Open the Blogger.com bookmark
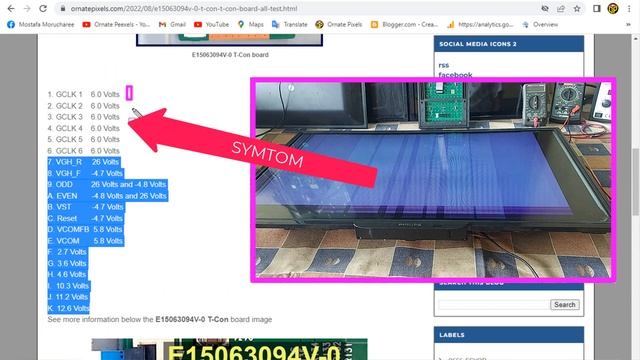 (404, 24)
